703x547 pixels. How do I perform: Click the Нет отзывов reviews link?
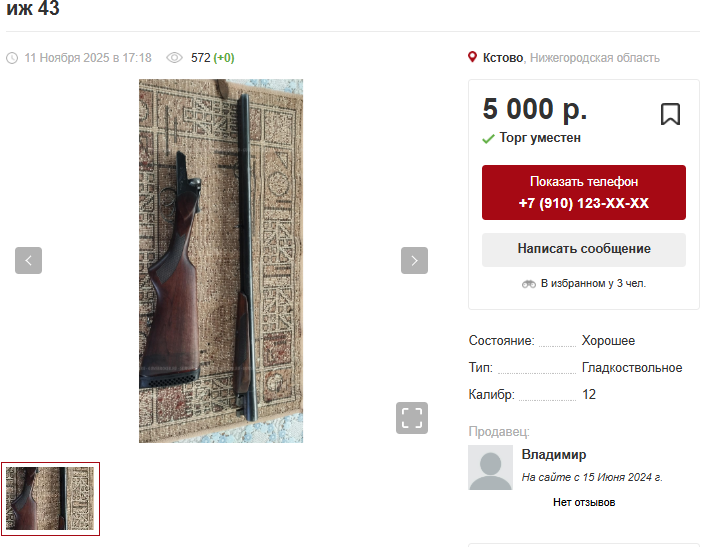pyautogui.click(x=584, y=502)
